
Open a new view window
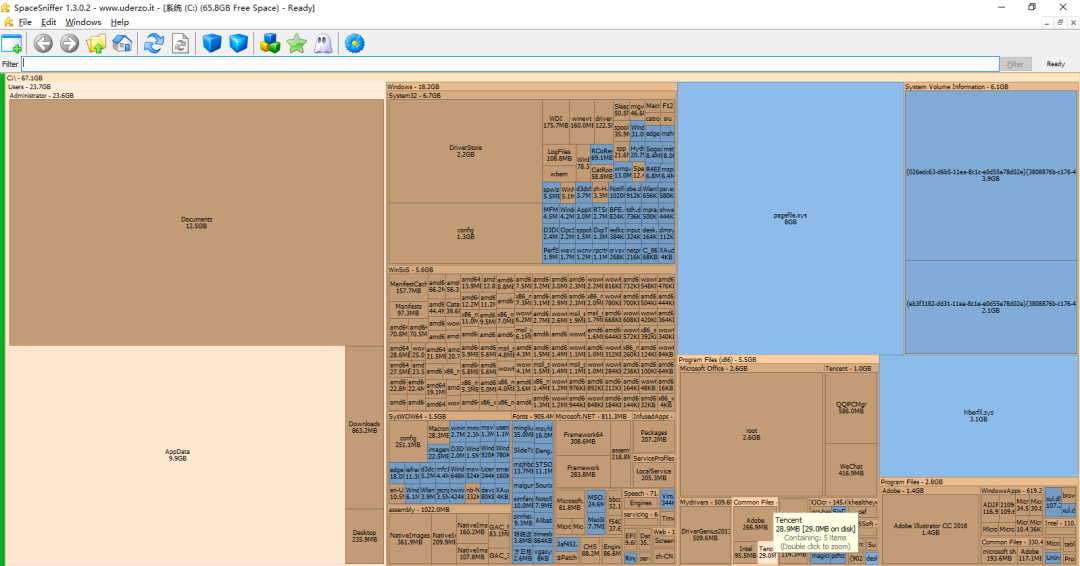[x=11, y=43]
